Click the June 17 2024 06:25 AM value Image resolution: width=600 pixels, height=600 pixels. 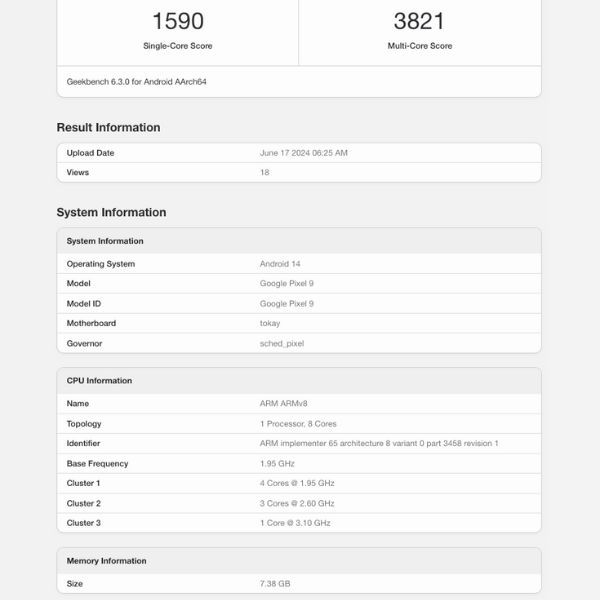(x=303, y=153)
